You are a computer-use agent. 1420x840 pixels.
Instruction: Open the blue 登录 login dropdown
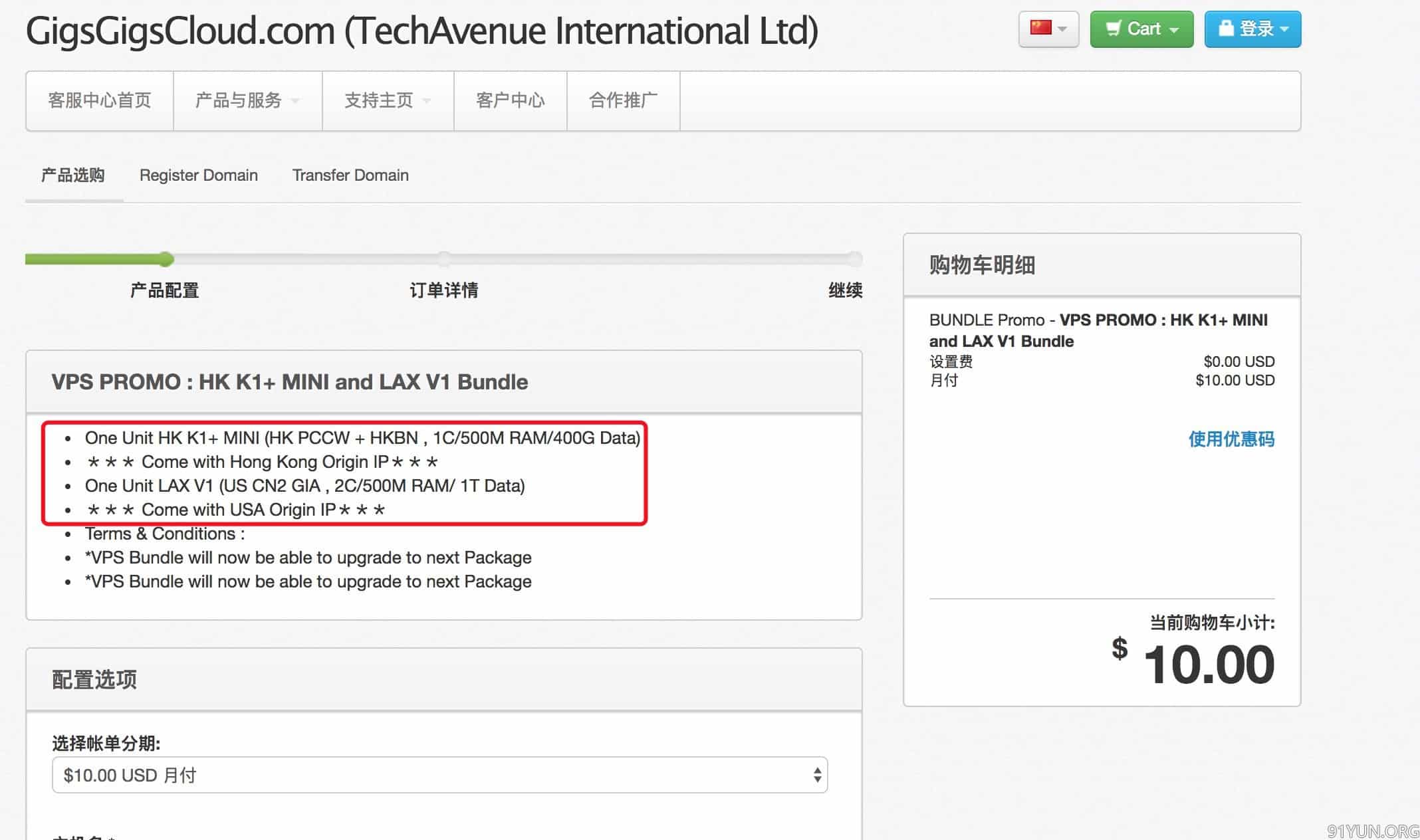(1252, 29)
